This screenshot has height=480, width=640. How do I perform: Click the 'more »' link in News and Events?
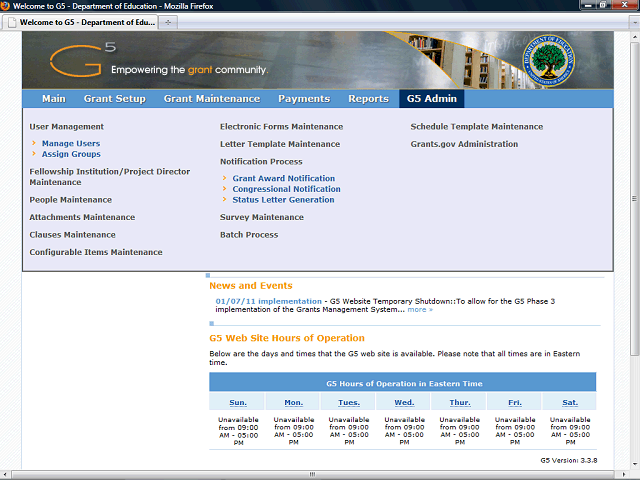pyautogui.click(x=419, y=310)
